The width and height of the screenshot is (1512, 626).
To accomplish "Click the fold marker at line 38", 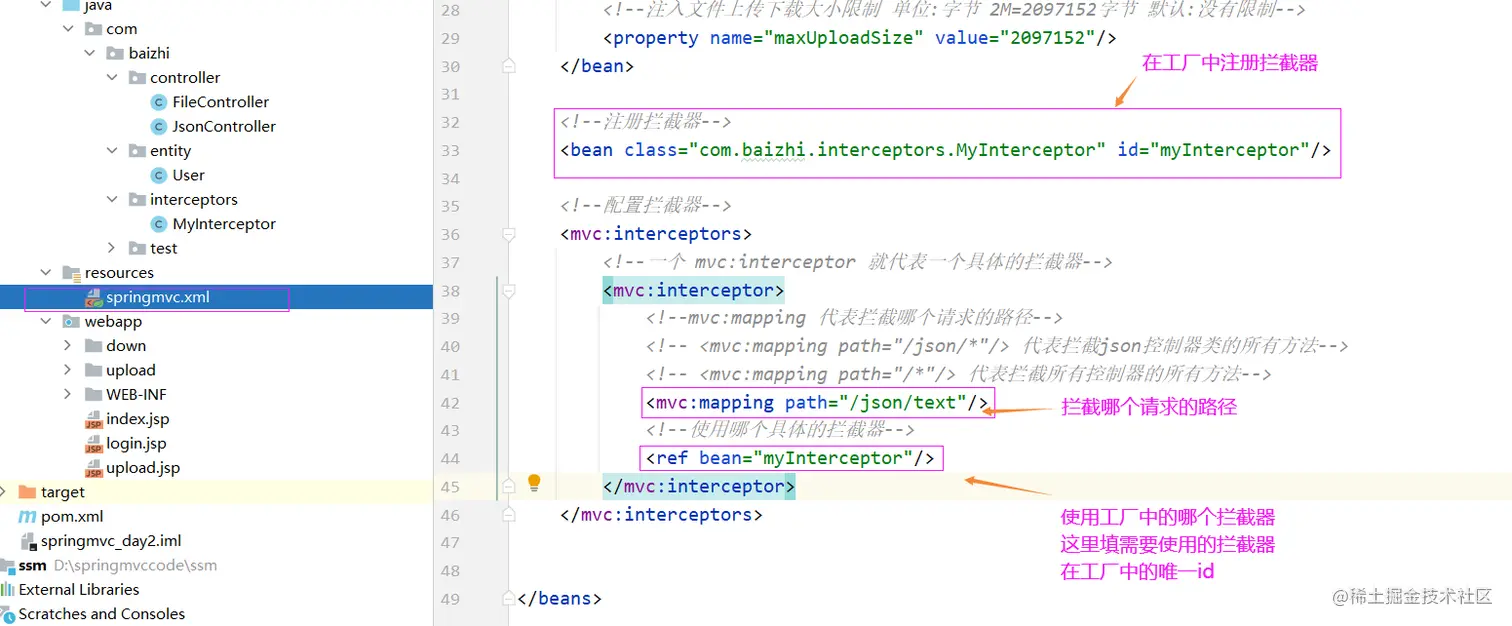I will (509, 291).
